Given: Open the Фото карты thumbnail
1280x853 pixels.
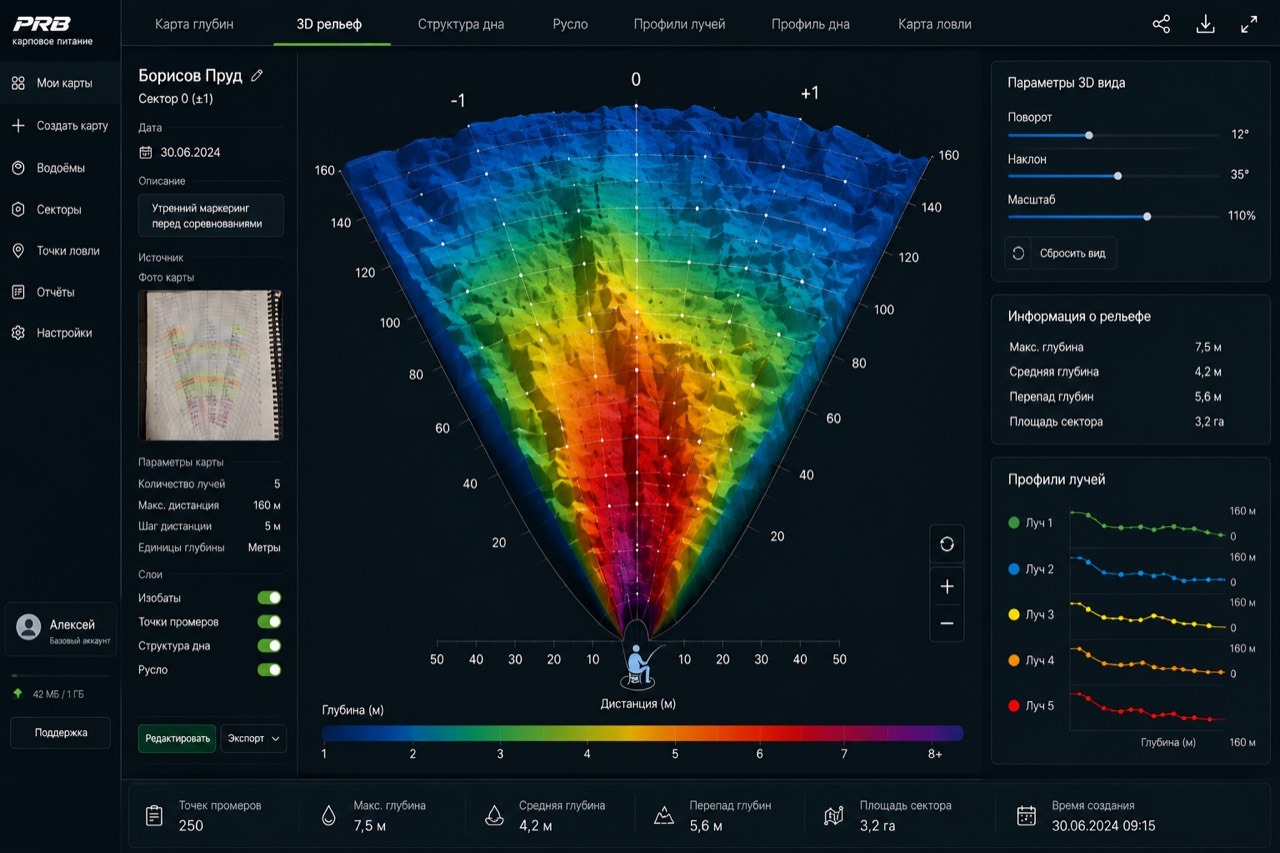Looking at the screenshot, I should [x=210, y=365].
